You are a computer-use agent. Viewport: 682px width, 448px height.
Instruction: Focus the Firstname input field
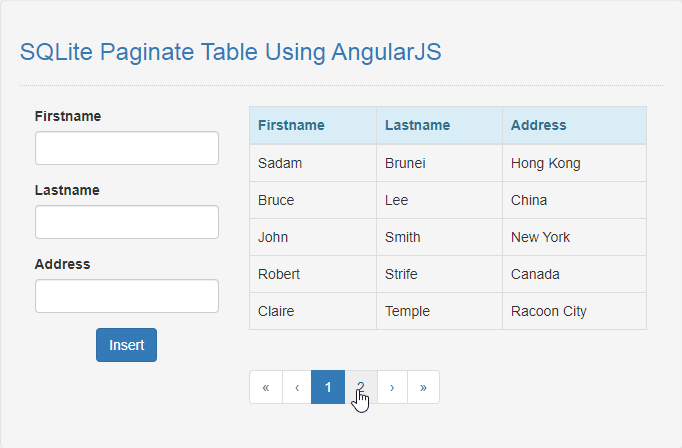point(127,148)
